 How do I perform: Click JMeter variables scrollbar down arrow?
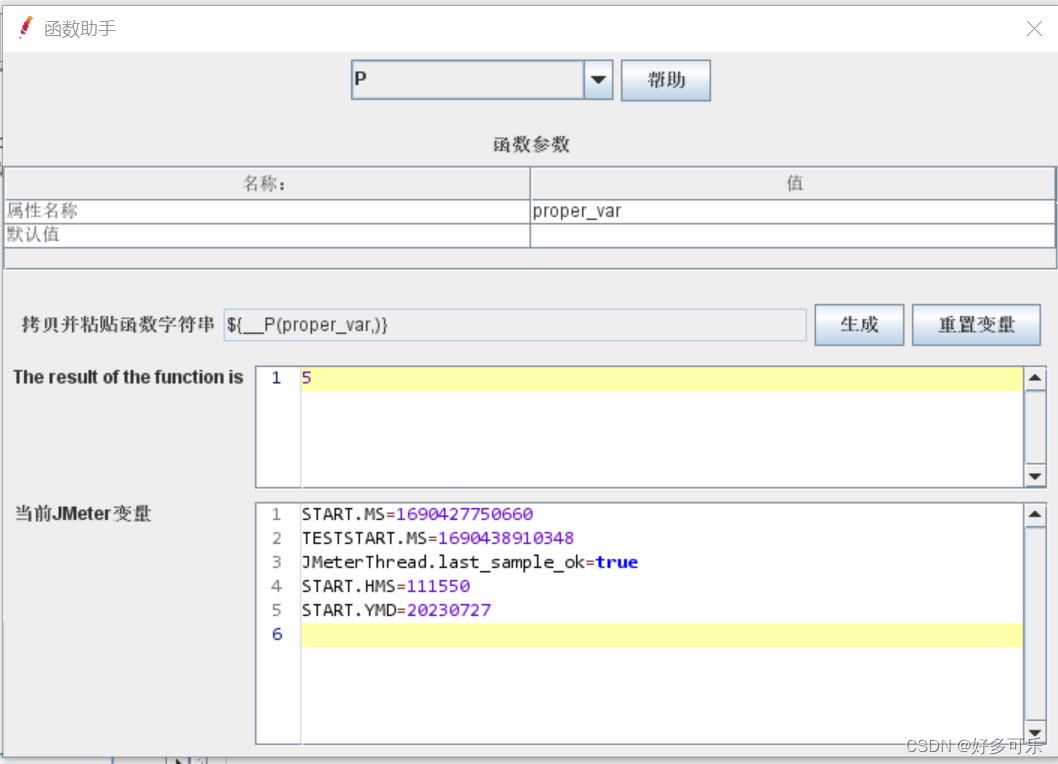point(1034,732)
